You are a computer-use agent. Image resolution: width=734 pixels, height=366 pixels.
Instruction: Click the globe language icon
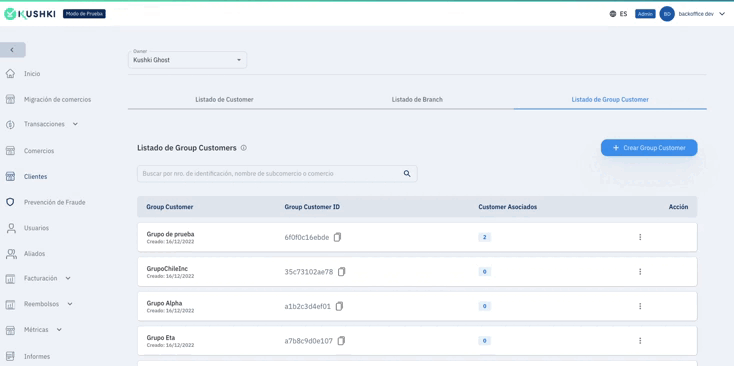(613, 14)
